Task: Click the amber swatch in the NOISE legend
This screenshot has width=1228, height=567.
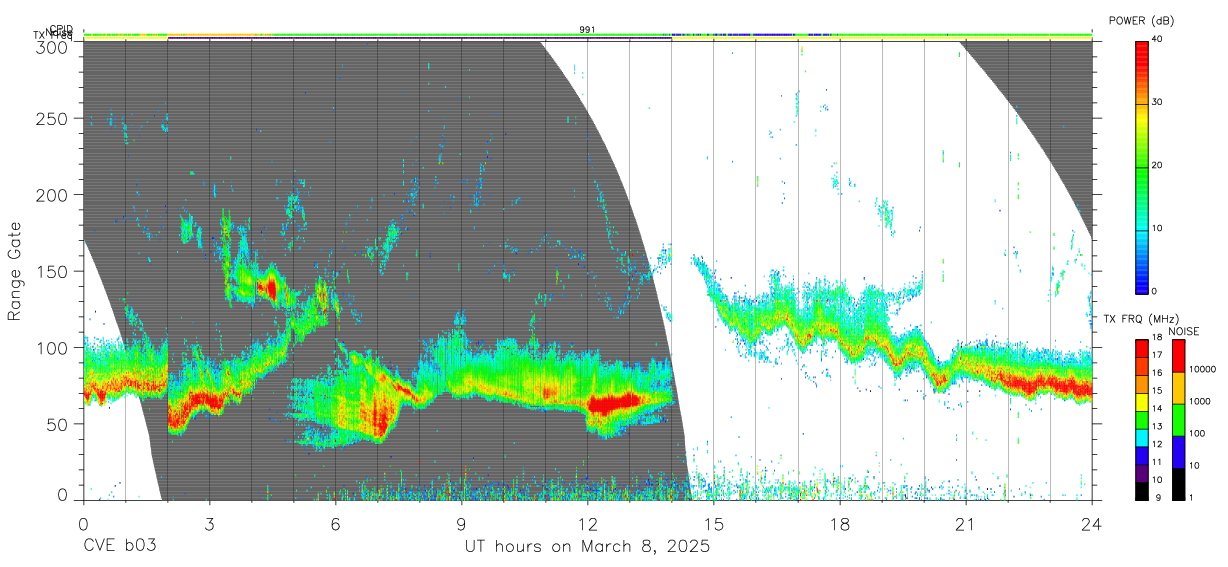Action: pyautogui.click(x=1179, y=388)
